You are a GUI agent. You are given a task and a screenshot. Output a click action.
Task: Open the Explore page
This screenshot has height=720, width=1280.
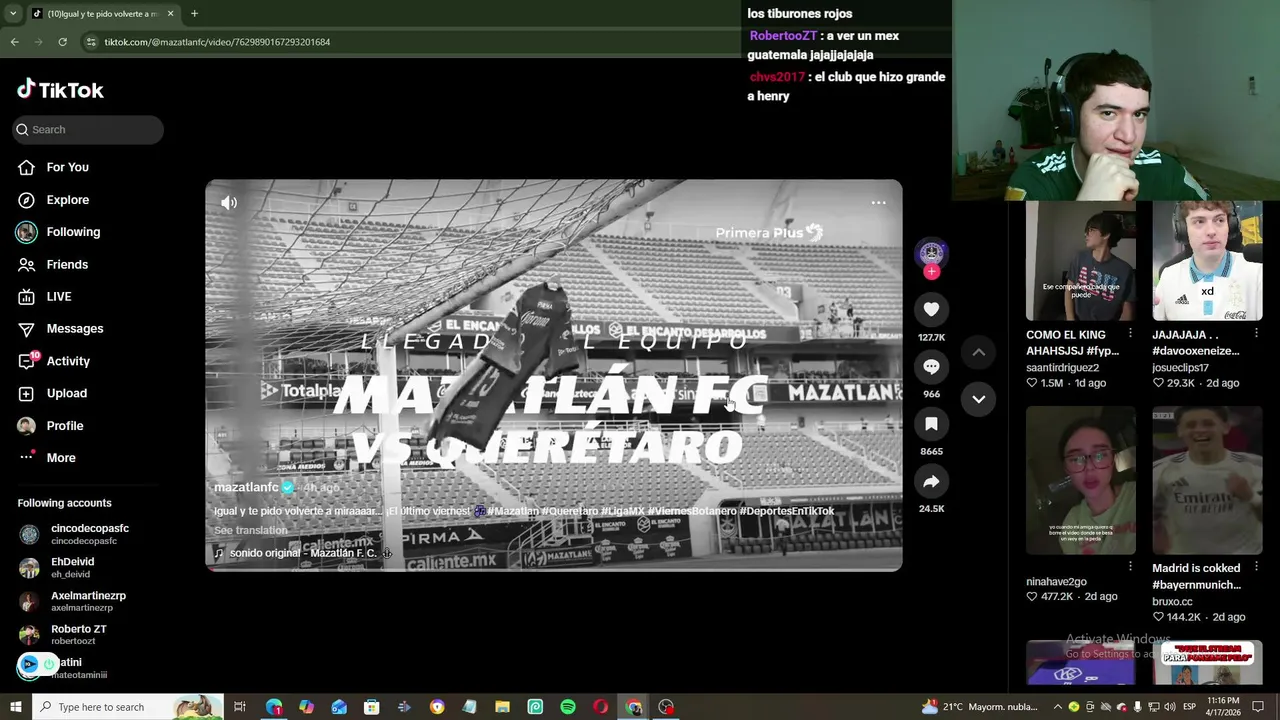point(53,200)
